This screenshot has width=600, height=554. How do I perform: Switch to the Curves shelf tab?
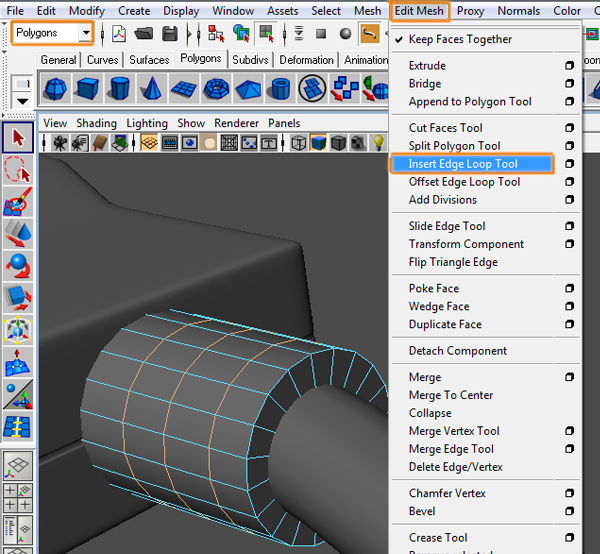pos(103,60)
